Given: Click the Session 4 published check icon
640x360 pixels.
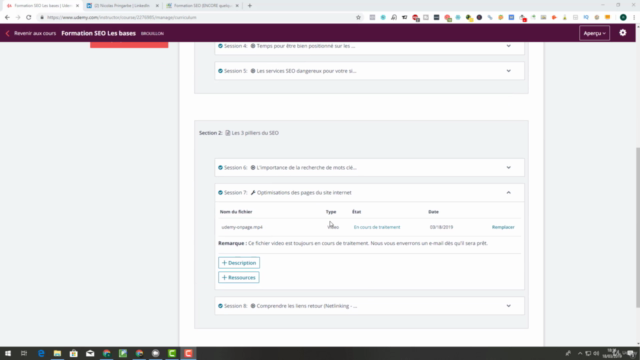Looking at the screenshot, I should pos(220,46).
